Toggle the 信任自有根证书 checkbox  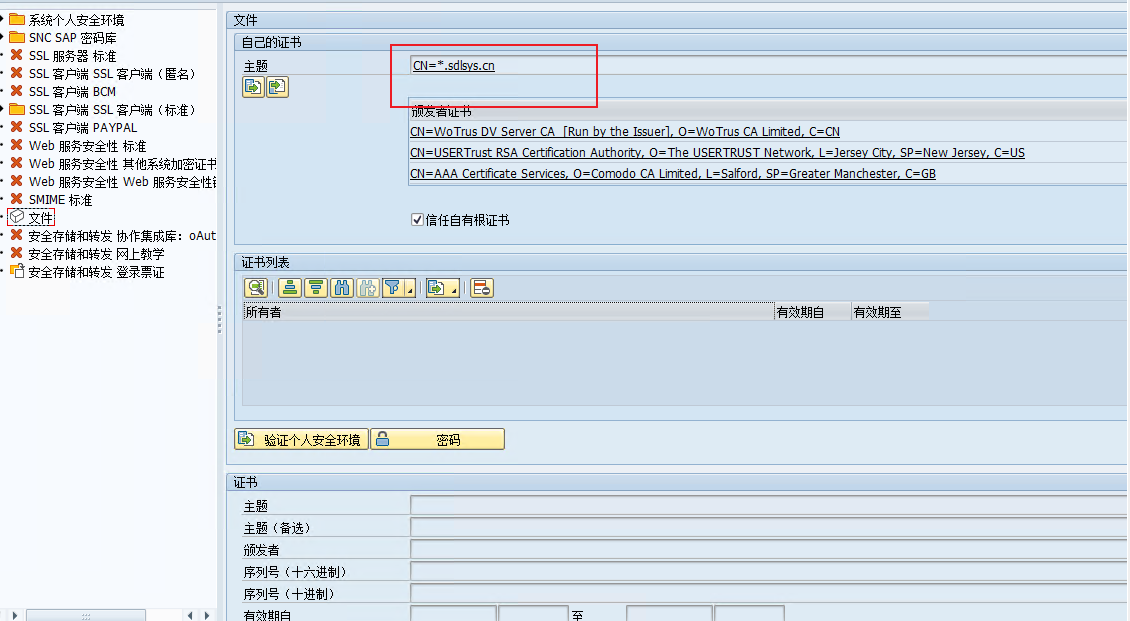coord(417,220)
